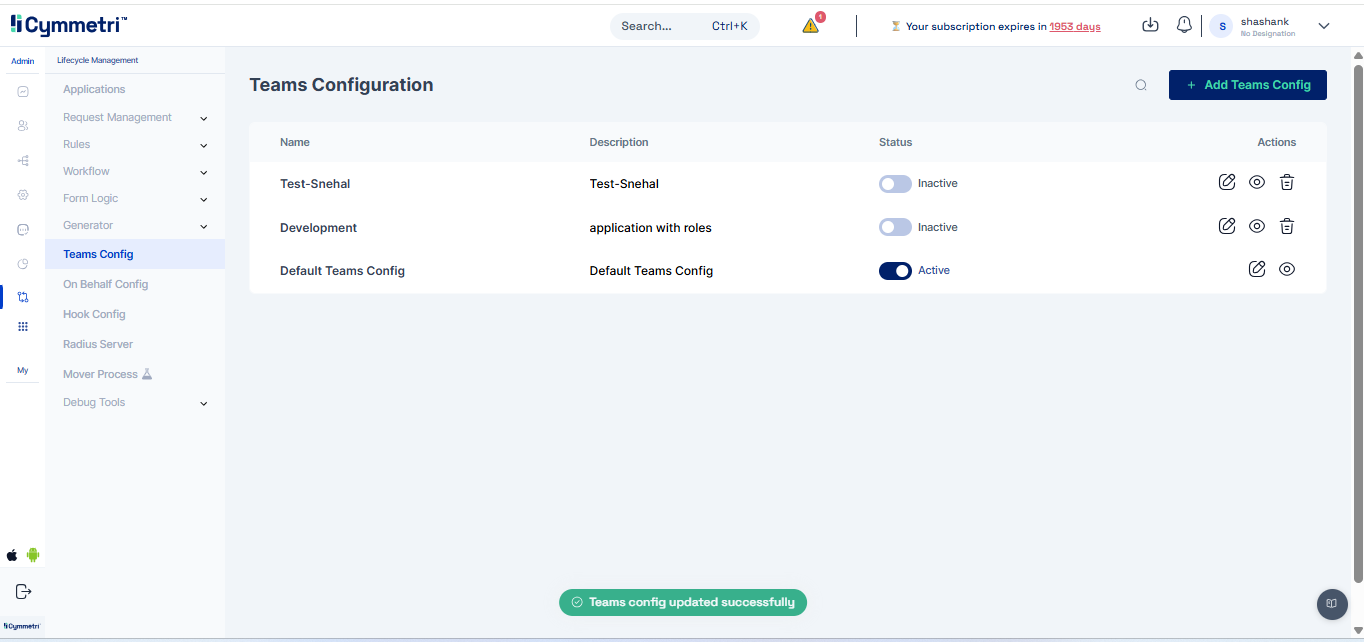The width and height of the screenshot is (1364, 642).
Task: Edit the Test-Snehal teams config
Action: (x=1227, y=182)
